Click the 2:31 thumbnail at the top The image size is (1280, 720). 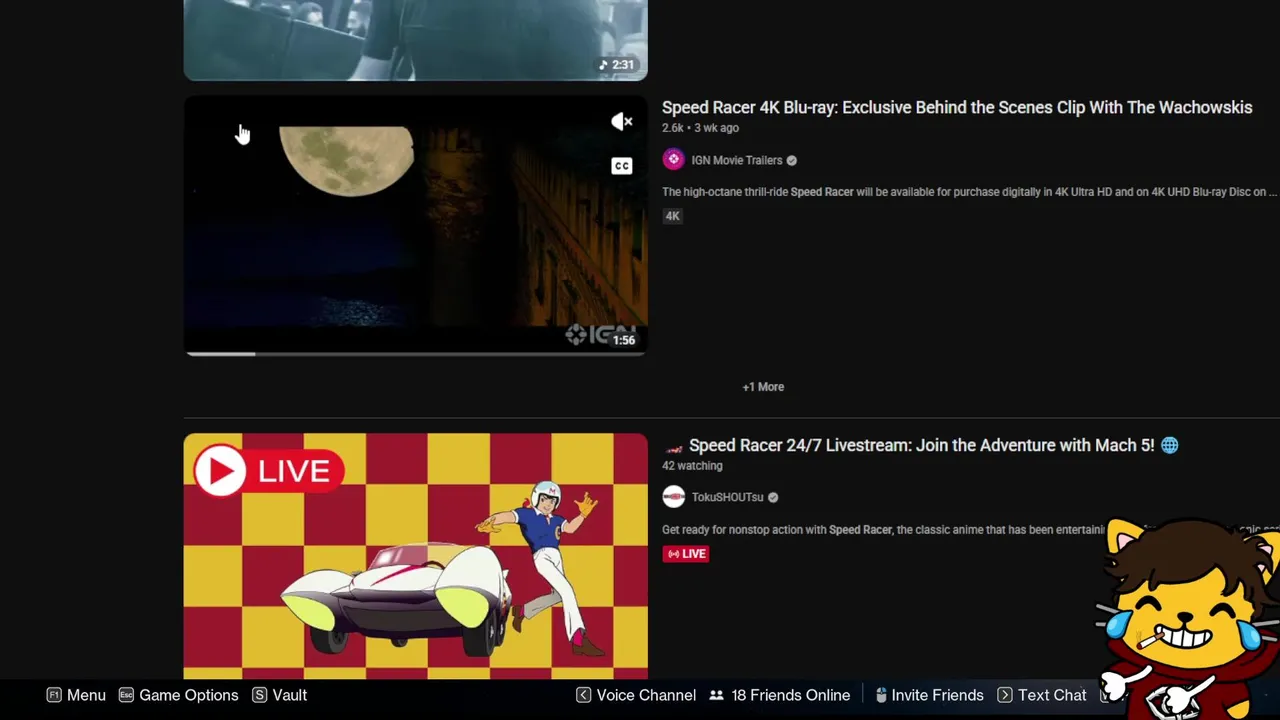coord(416,40)
